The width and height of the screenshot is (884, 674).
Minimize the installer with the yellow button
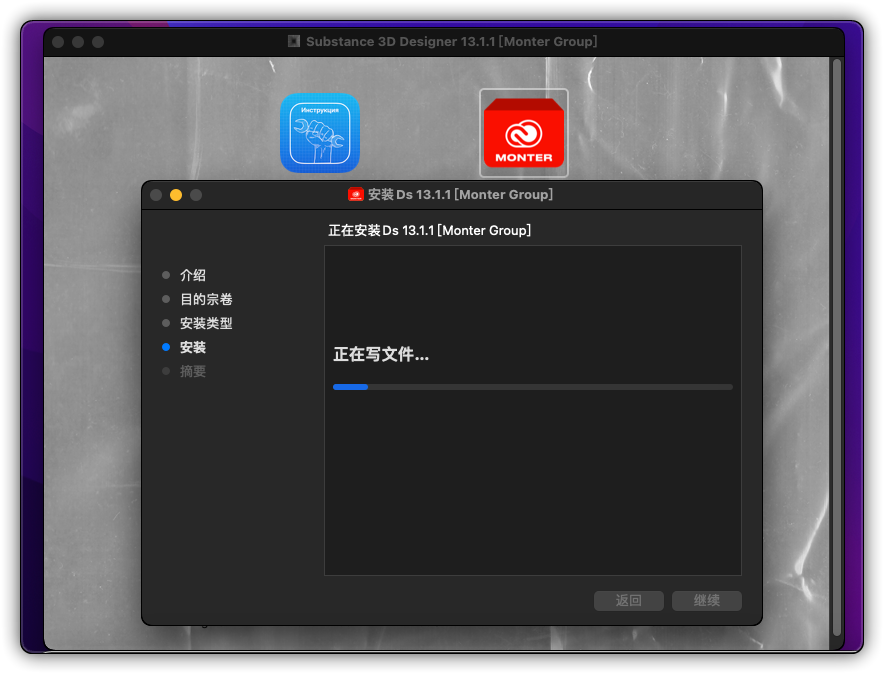[176, 195]
